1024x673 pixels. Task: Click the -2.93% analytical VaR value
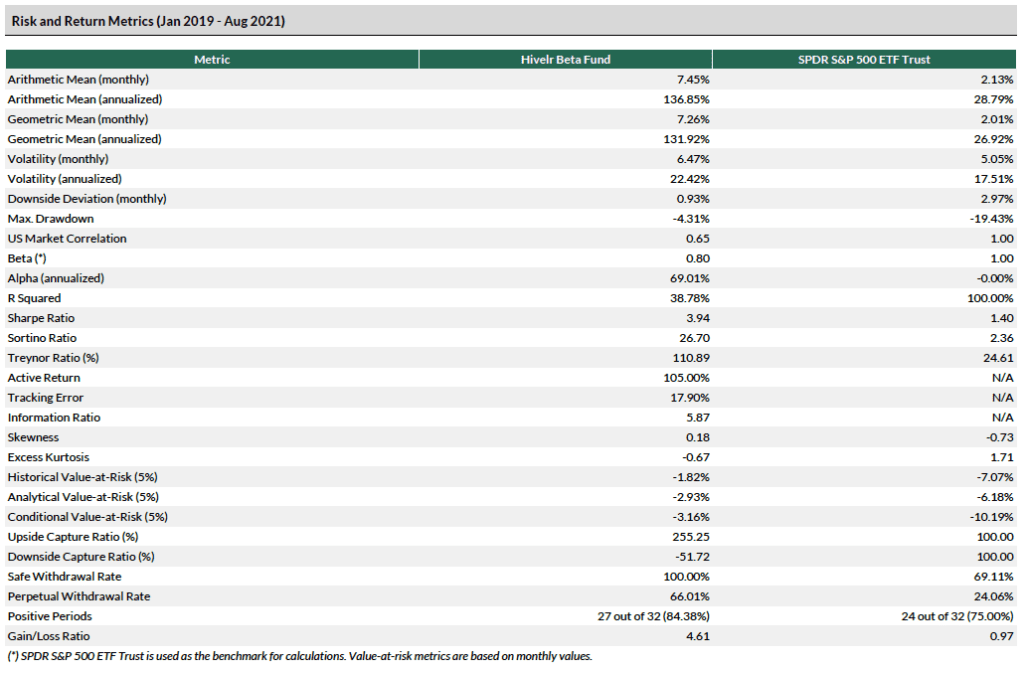coord(691,497)
